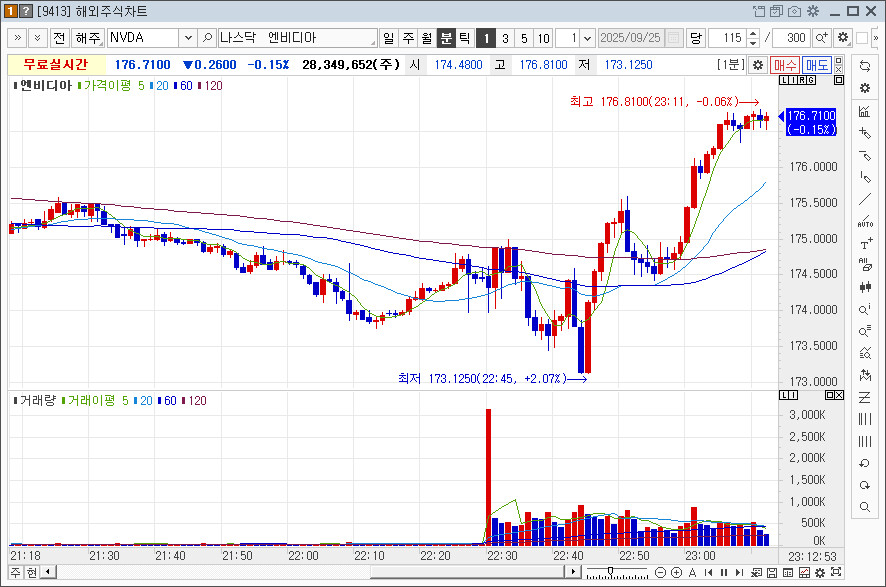This screenshot has width=886, height=587.
Task: Select the AUTO trendline tool
Action: pyautogui.click(x=865, y=221)
